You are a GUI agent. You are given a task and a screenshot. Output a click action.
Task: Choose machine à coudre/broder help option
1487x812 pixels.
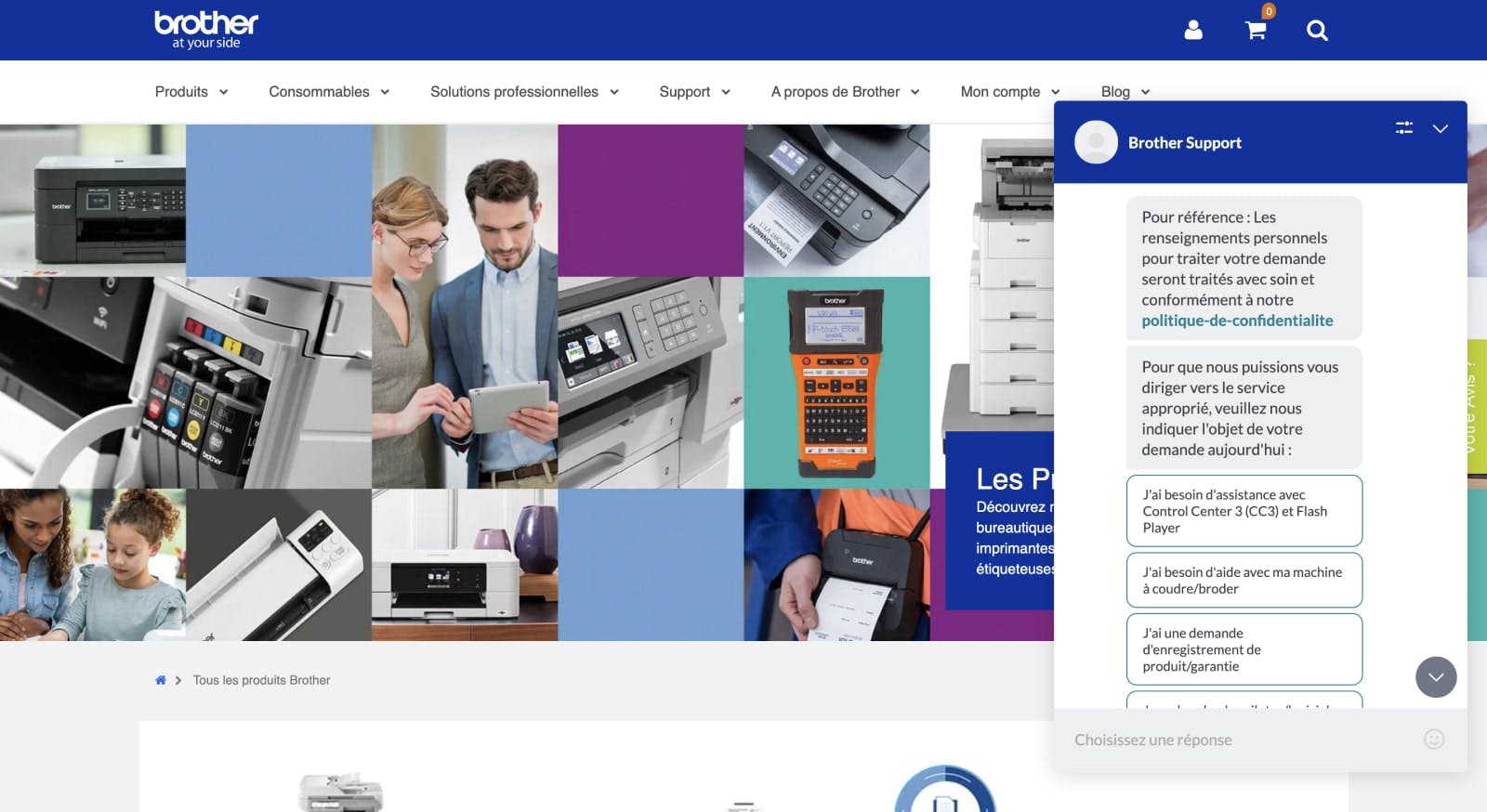pos(1244,581)
